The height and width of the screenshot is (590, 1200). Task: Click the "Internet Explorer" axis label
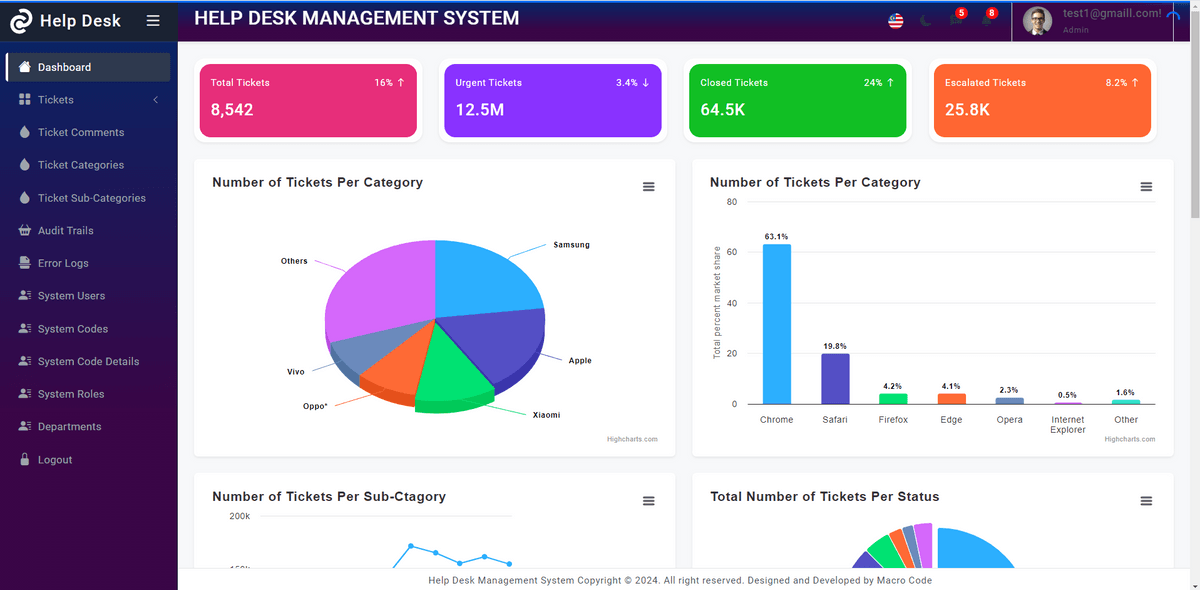point(1068,425)
